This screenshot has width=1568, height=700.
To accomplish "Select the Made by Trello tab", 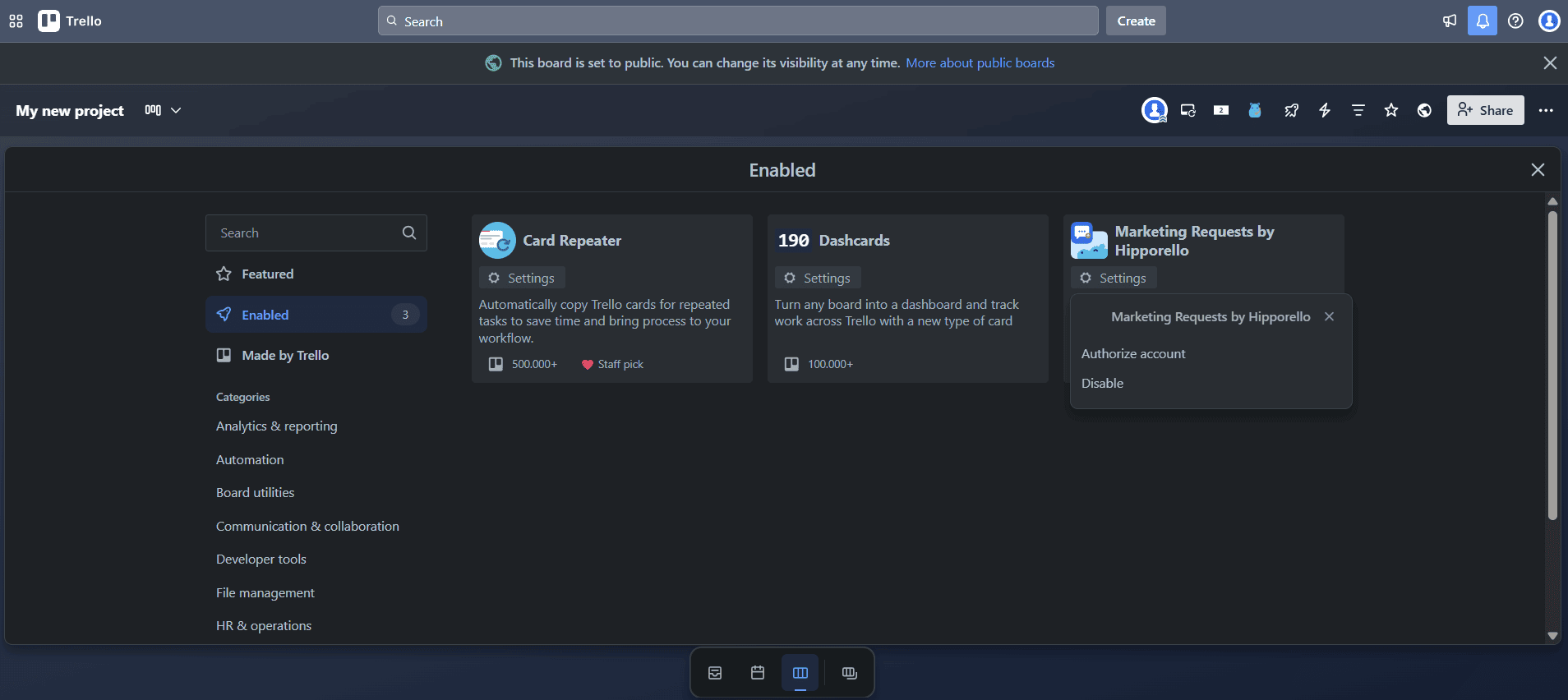I will point(316,355).
